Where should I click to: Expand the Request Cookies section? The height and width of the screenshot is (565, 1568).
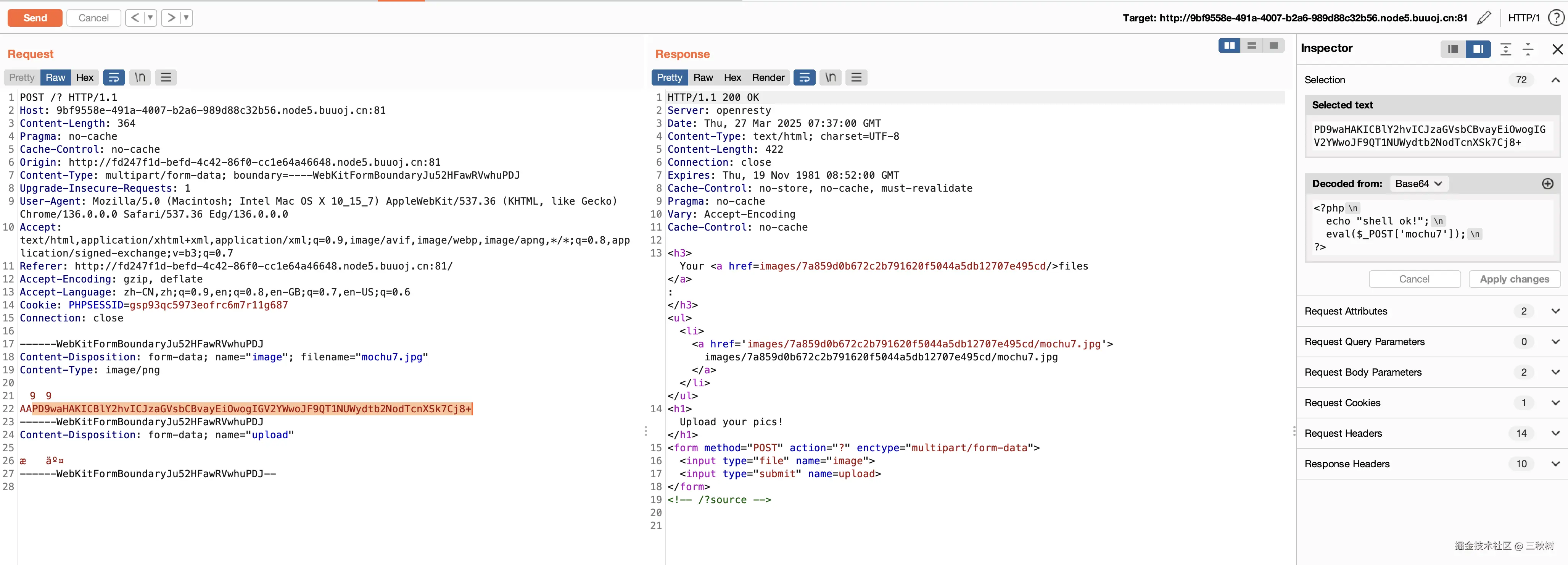[x=1555, y=403]
